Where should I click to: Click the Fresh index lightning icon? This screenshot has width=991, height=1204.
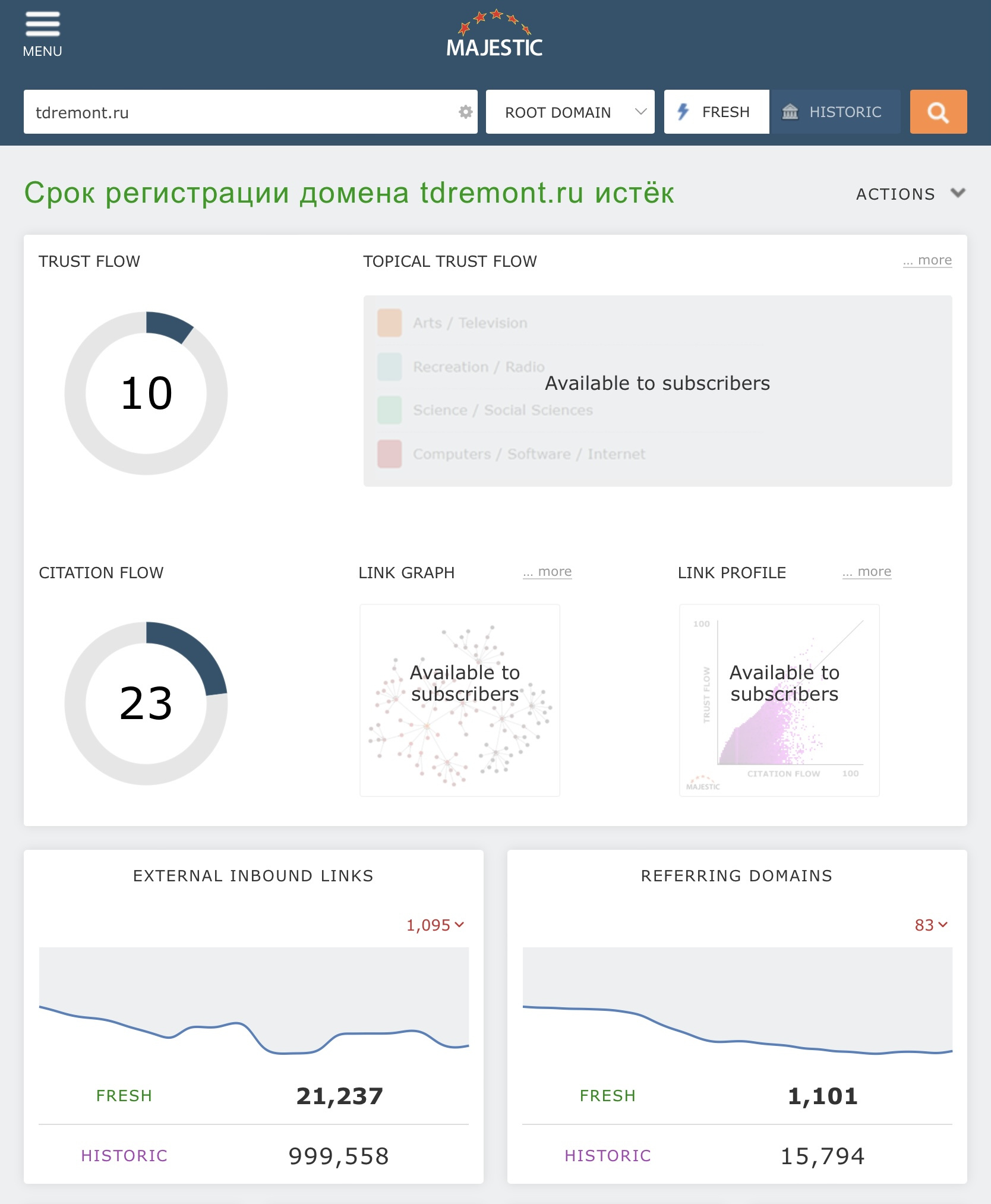[x=683, y=112]
